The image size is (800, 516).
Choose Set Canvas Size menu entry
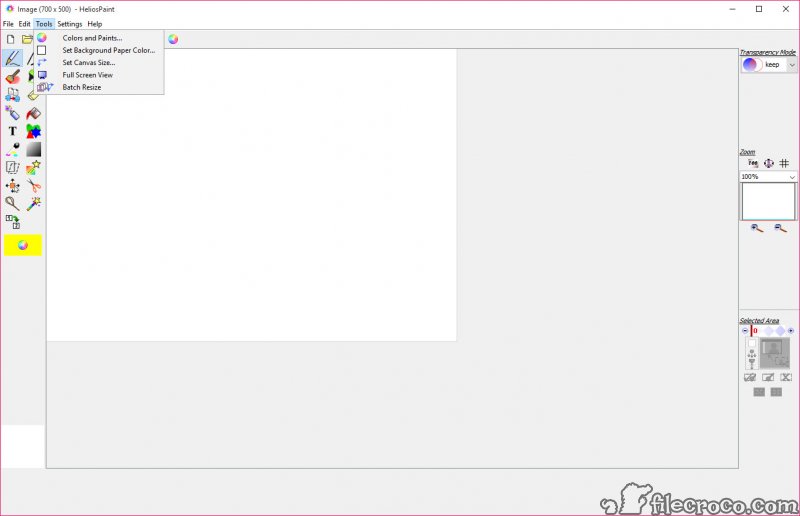(99, 62)
